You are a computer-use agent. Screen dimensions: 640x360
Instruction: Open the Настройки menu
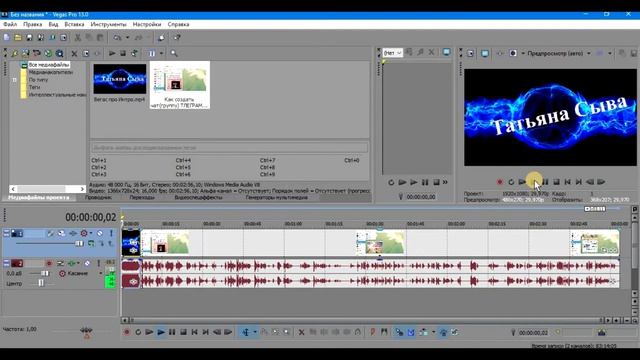tap(147, 24)
